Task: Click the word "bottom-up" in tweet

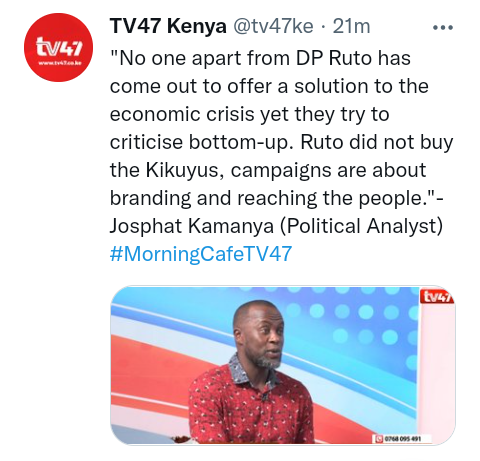Action: point(242,143)
